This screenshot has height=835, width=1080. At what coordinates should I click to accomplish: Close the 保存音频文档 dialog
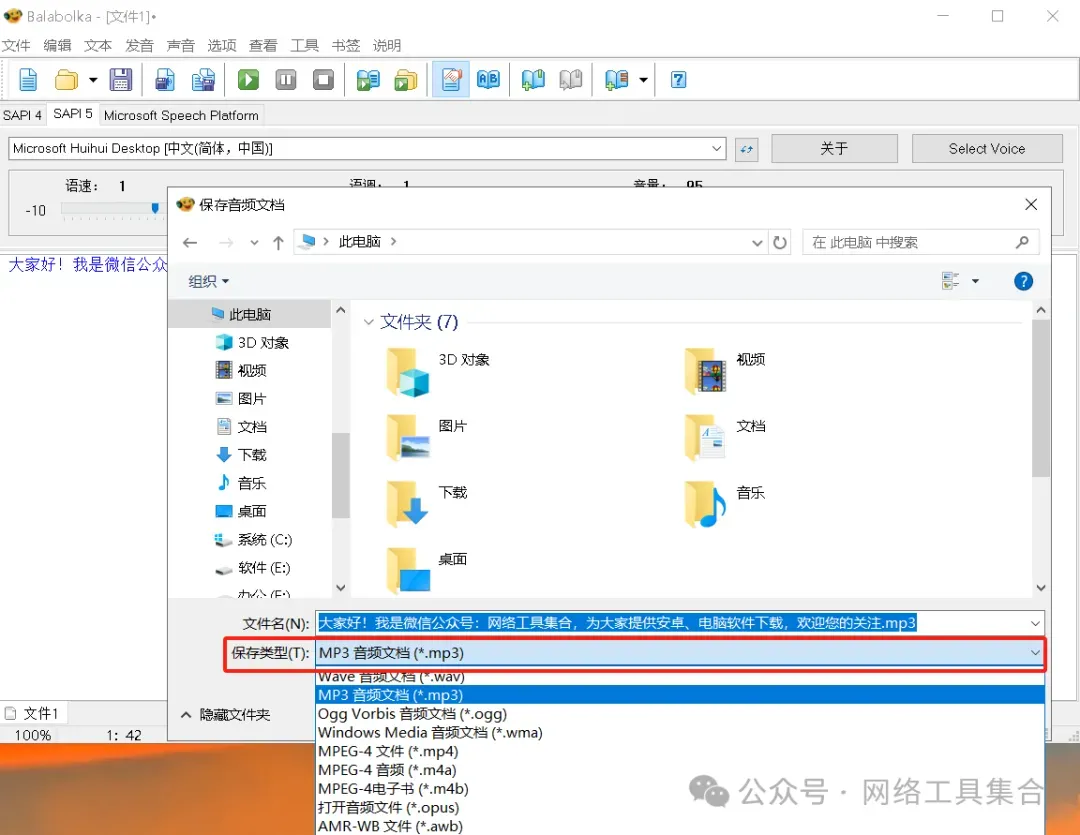1031,205
